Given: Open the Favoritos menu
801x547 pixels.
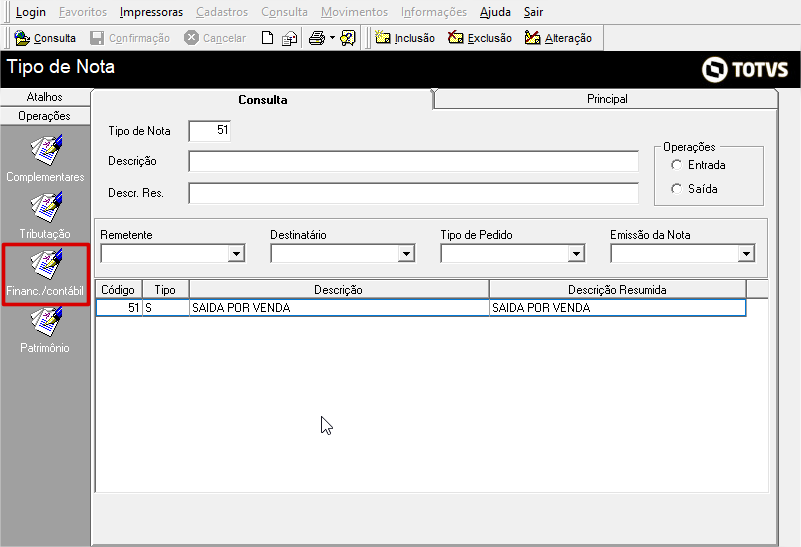Looking at the screenshot, I should coord(83,12).
